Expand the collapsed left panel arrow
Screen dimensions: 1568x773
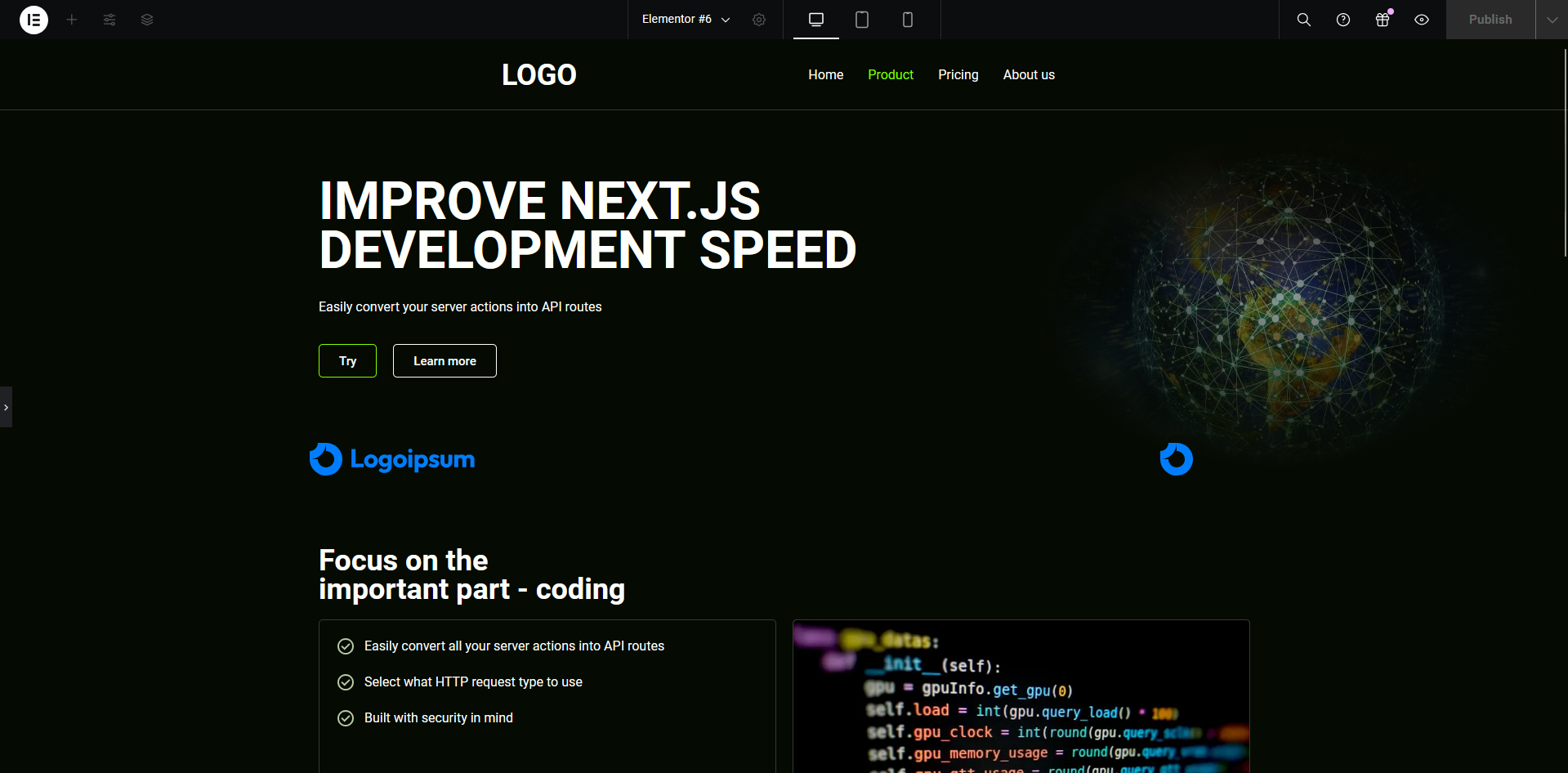coord(6,407)
